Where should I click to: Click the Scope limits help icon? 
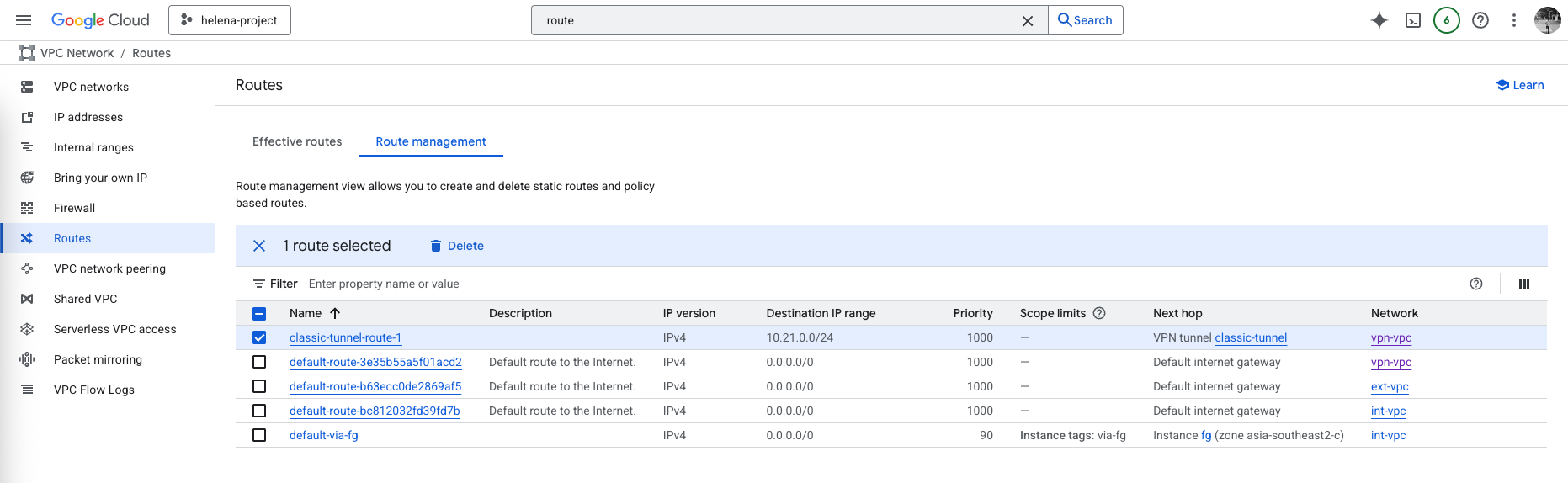(1099, 313)
